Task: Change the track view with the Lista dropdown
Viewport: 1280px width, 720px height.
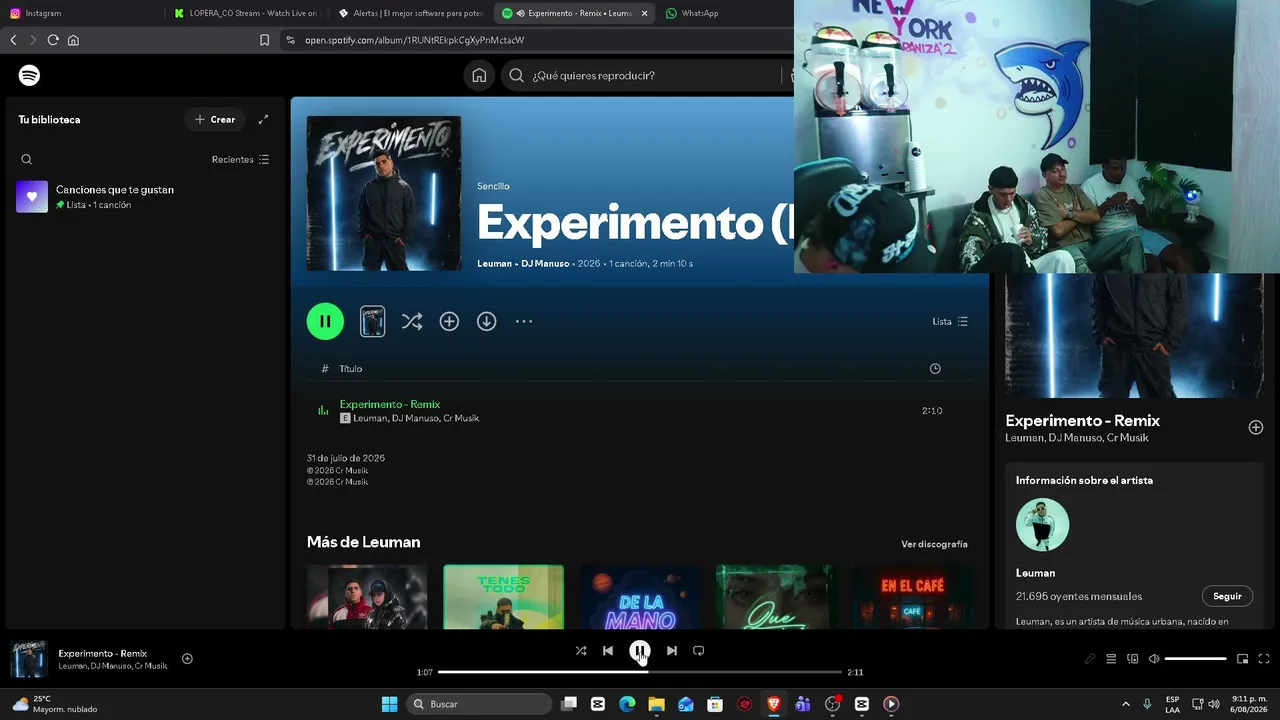Action: (950, 321)
